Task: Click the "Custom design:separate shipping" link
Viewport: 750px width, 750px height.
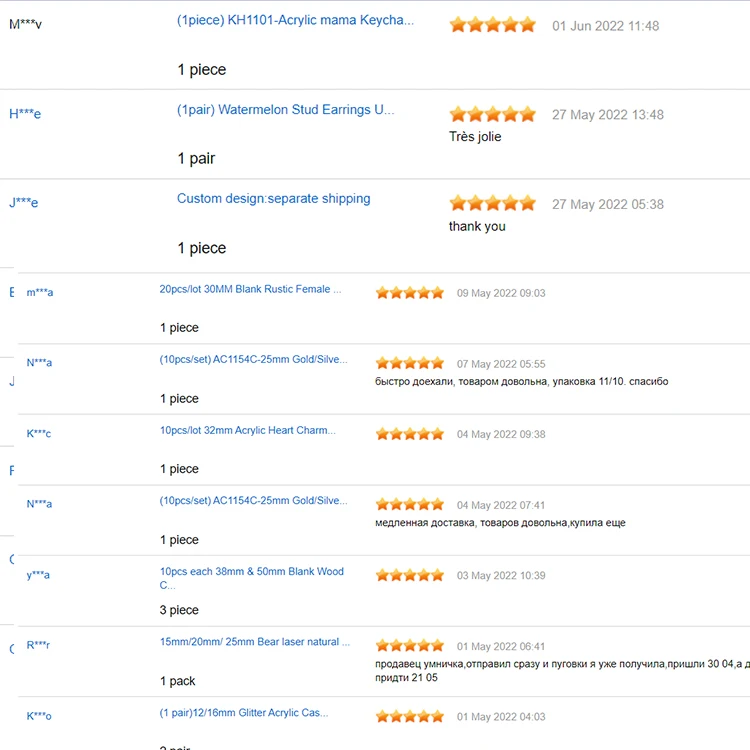Action: point(273,198)
